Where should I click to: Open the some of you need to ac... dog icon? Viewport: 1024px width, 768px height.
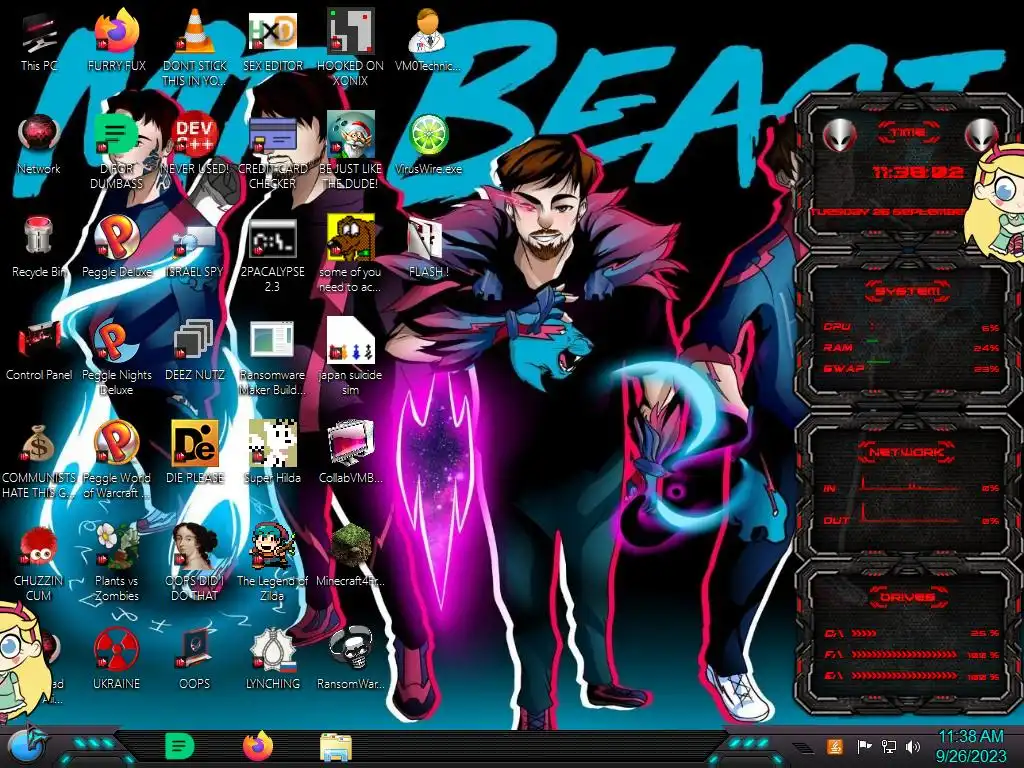(x=350, y=253)
